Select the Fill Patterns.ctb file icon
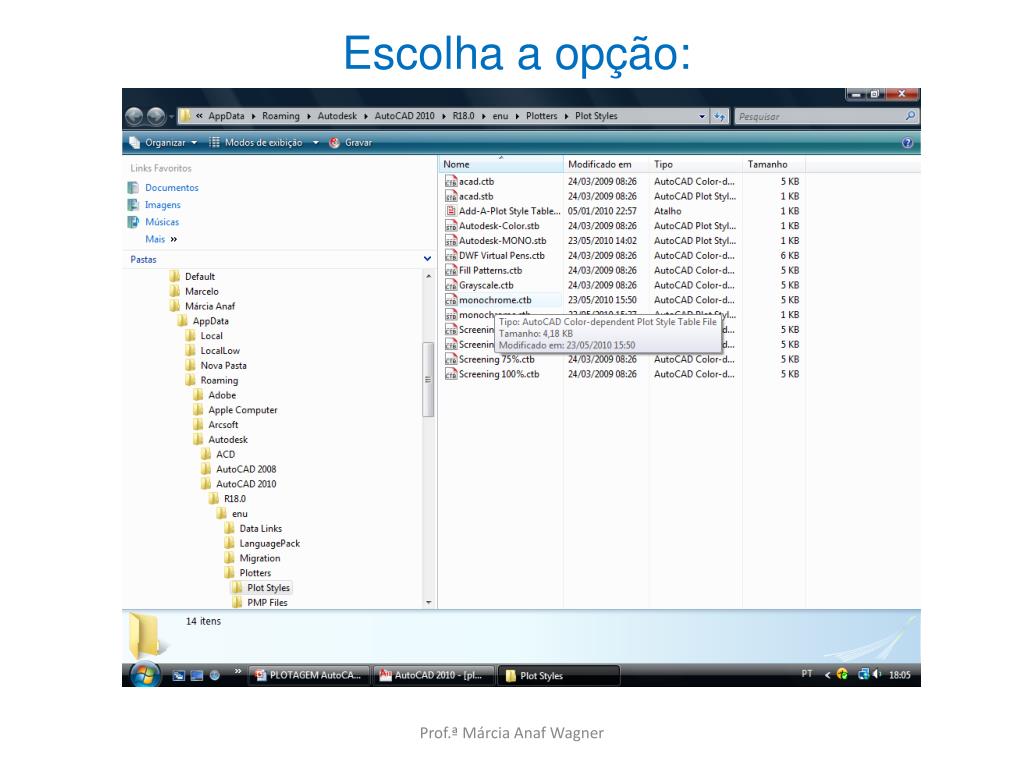The image size is (1024, 768). click(451, 270)
